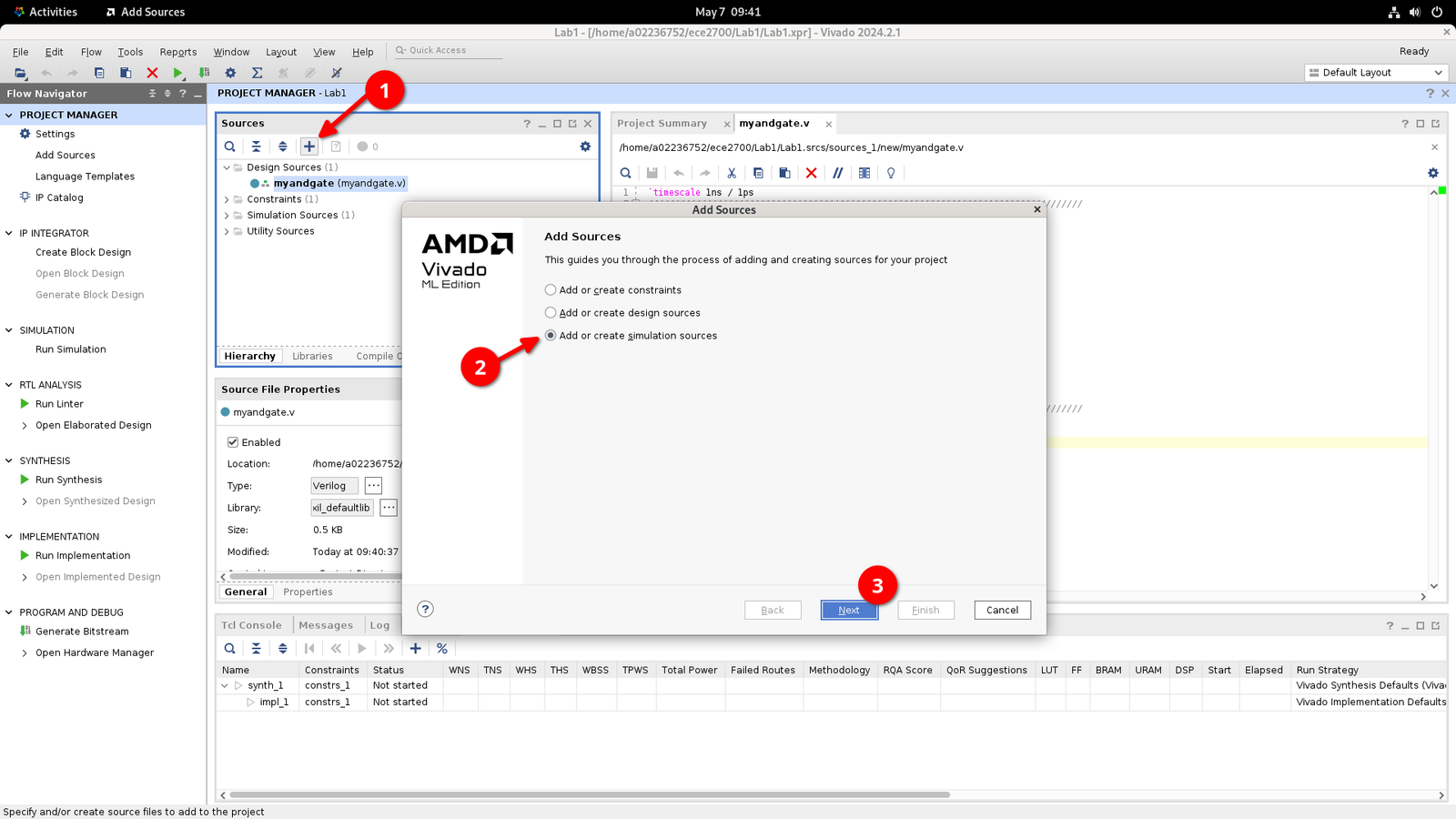
Task: Collapse the SYNTHESIS section in Flow Navigator
Action: click(x=9, y=461)
